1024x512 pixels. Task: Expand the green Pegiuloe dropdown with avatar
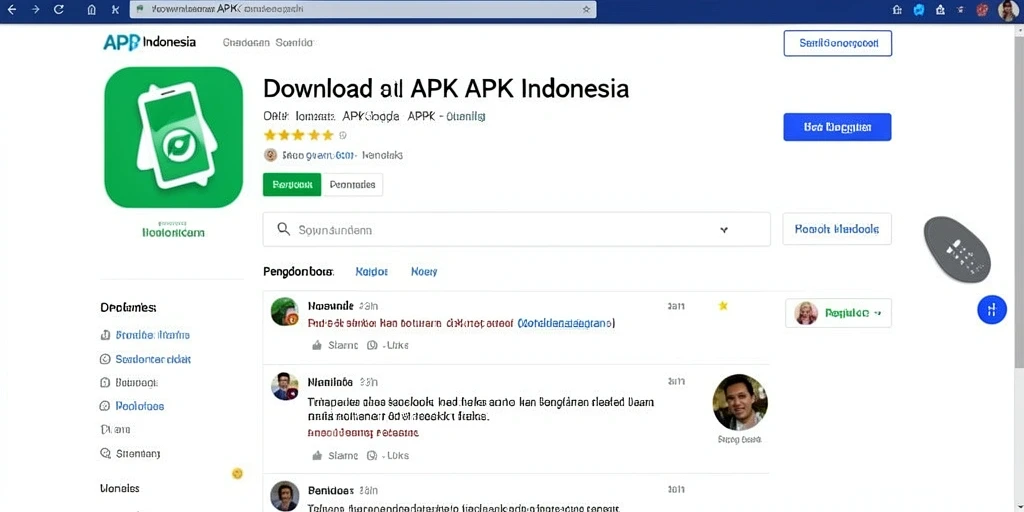[x=839, y=313]
